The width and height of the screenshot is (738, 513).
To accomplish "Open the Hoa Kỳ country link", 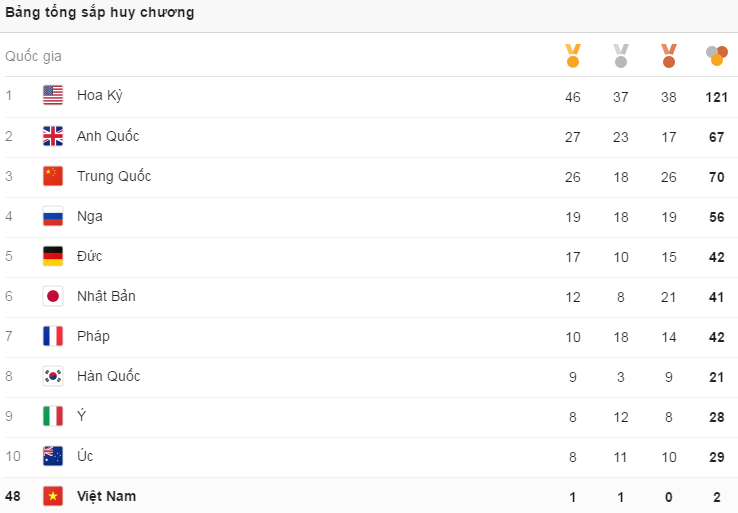I will click(x=100, y=96).
